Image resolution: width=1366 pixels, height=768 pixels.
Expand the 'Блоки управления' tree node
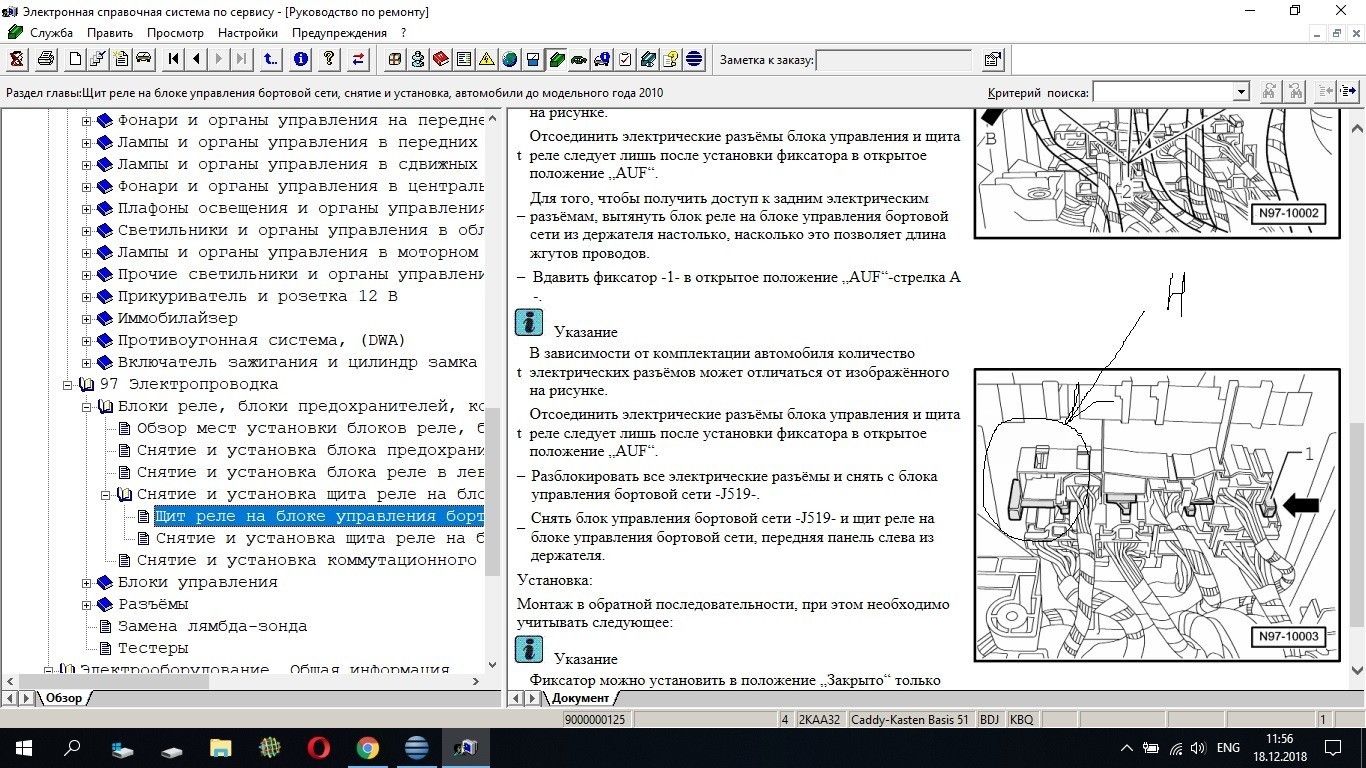pos(86,582)
